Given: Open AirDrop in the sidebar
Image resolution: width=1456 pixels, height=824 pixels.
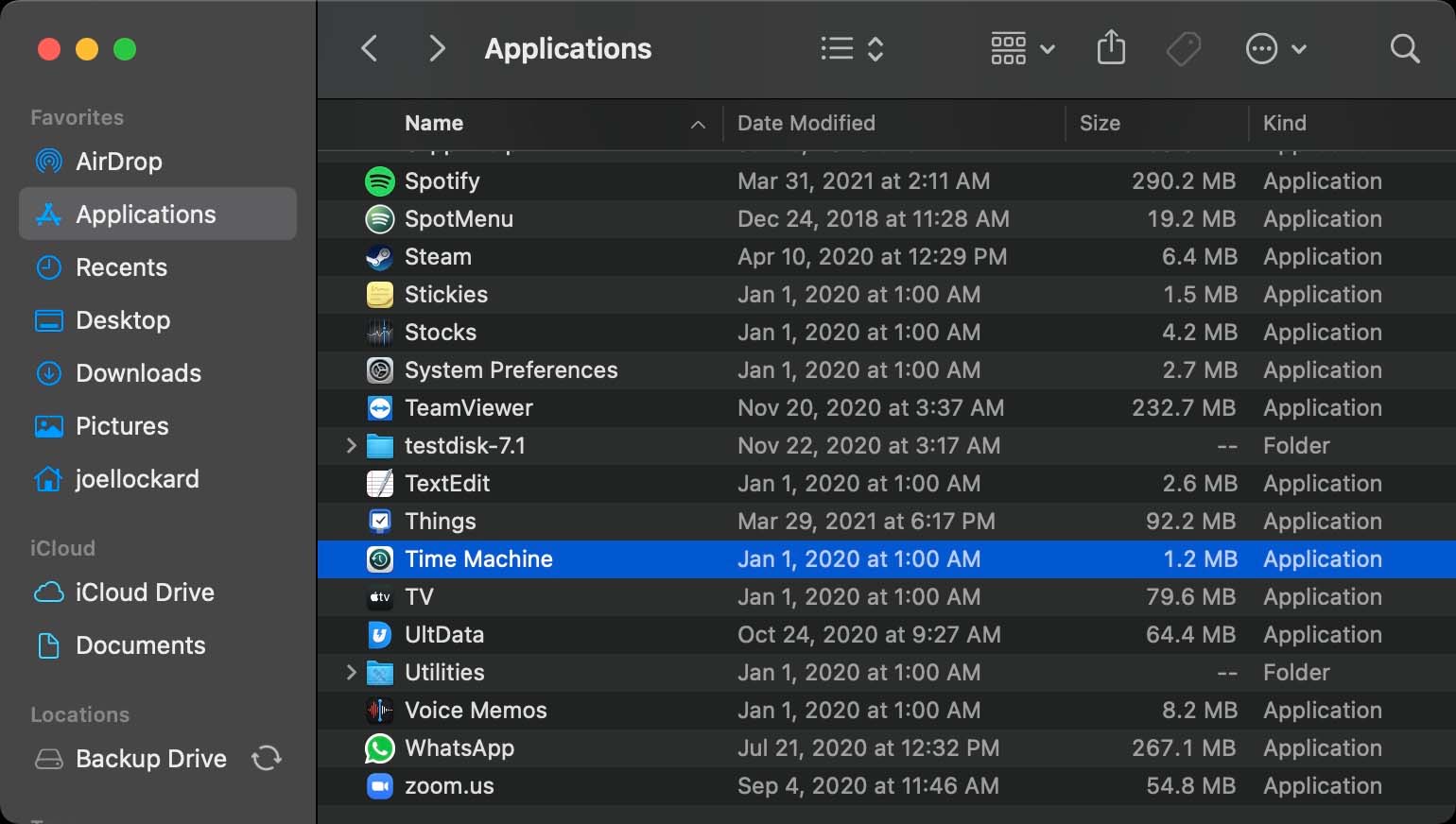Looking at the screenshot, I should [158, 162].
